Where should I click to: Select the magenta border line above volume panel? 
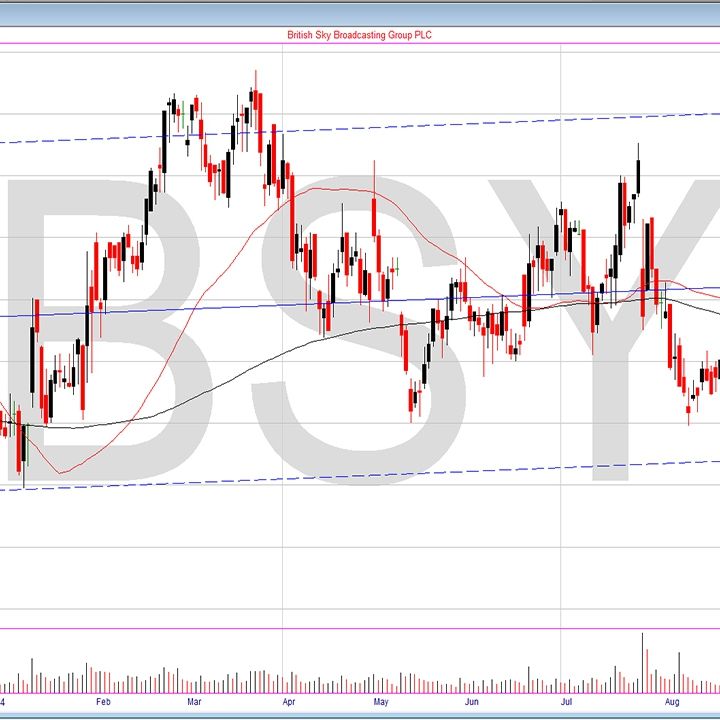(x=360, y=629)
